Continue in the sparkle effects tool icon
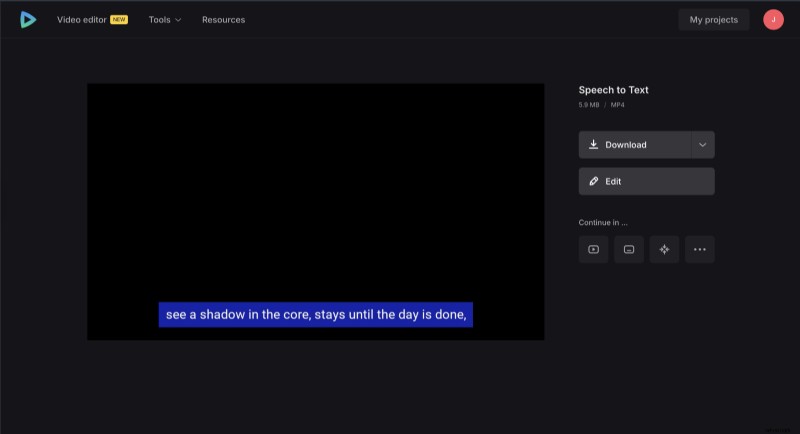 point(664,249)
